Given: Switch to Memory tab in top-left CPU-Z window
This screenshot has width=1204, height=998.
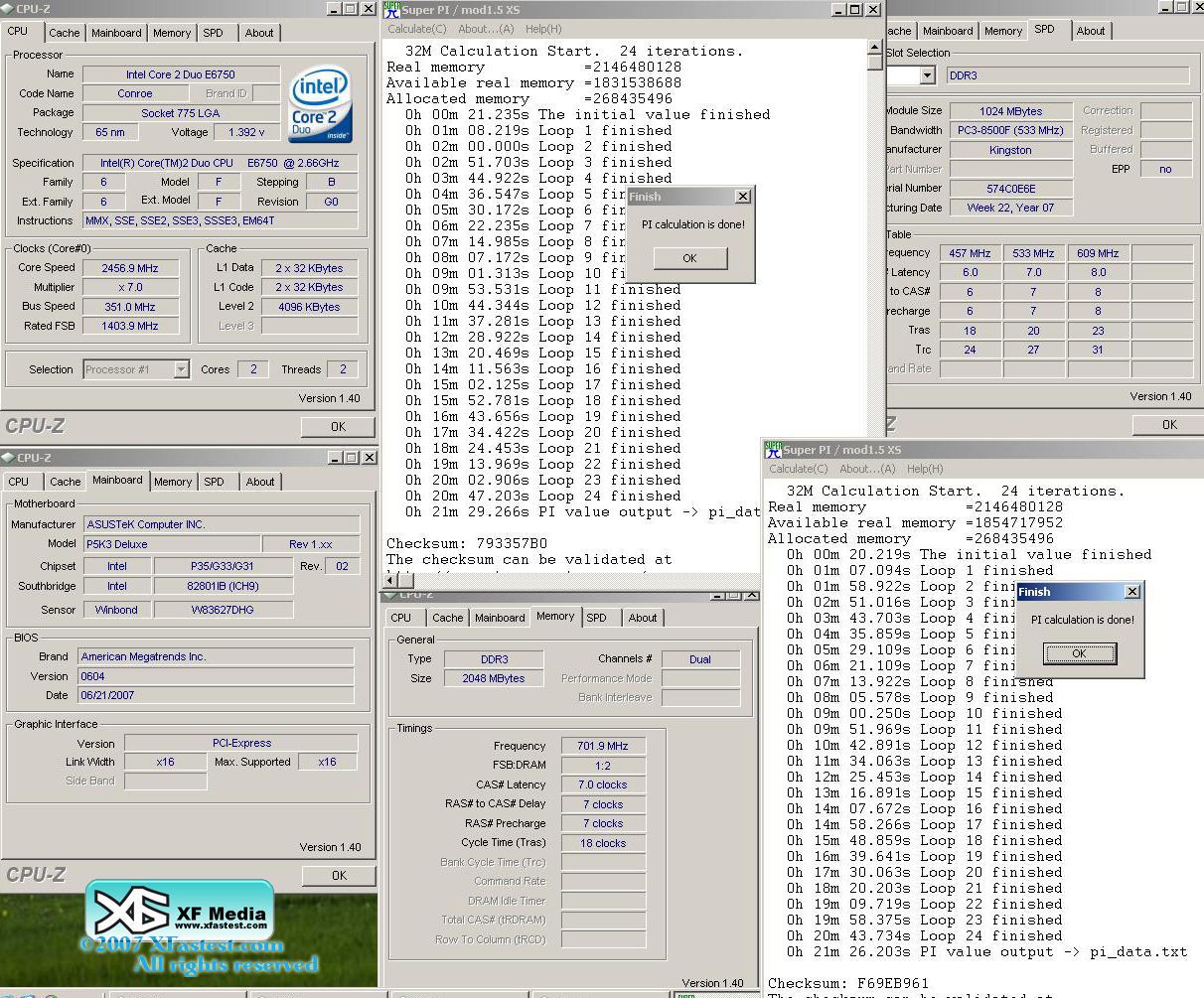Looking at the screenshot, I should pyautogui.click(x=171, y=33).
